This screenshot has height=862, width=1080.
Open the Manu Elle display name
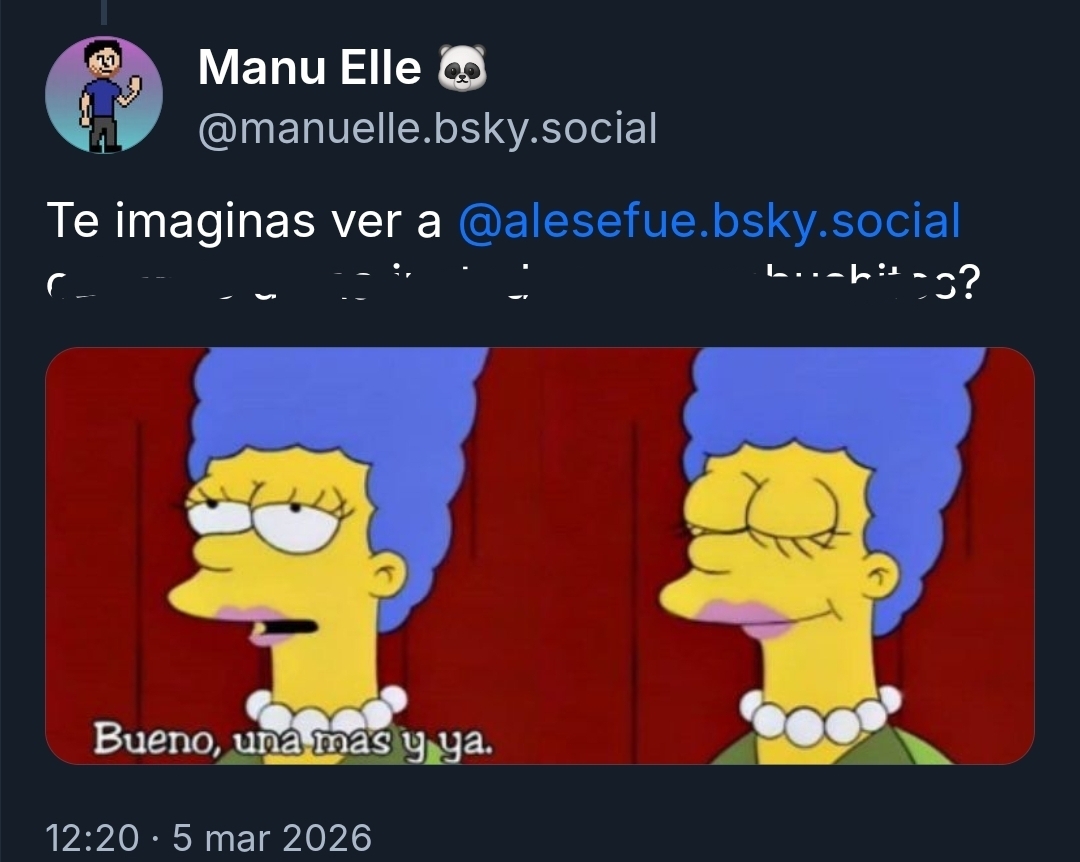pyautogui.click(x=309, y=68)
